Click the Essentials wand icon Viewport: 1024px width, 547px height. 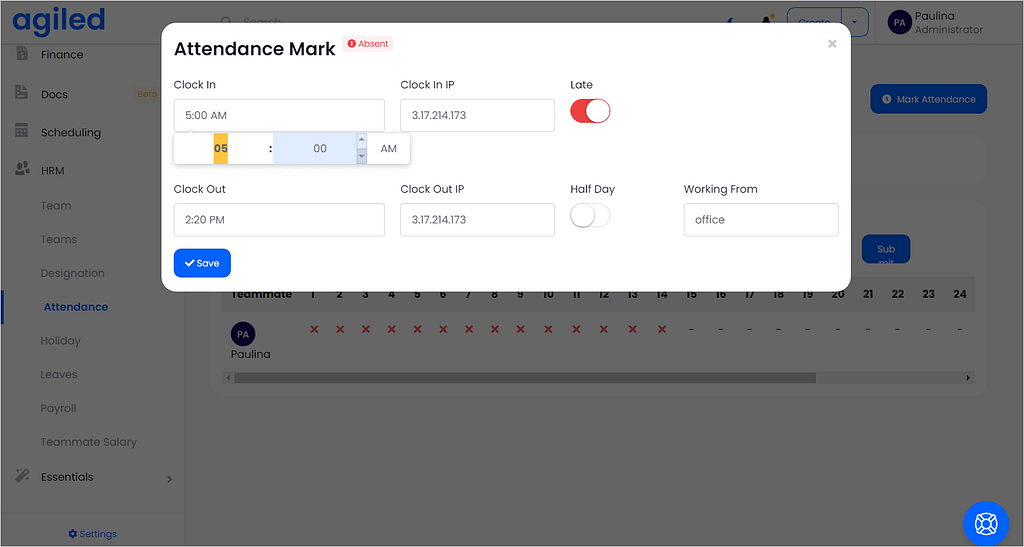[x=22, y=476]
